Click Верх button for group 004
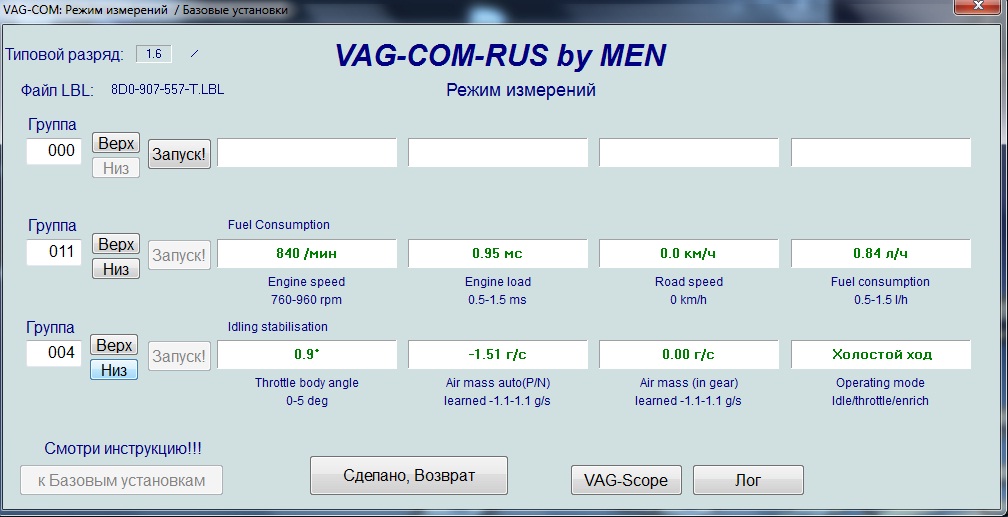The height and width of the screenshot is (517, 1008). 114,345
